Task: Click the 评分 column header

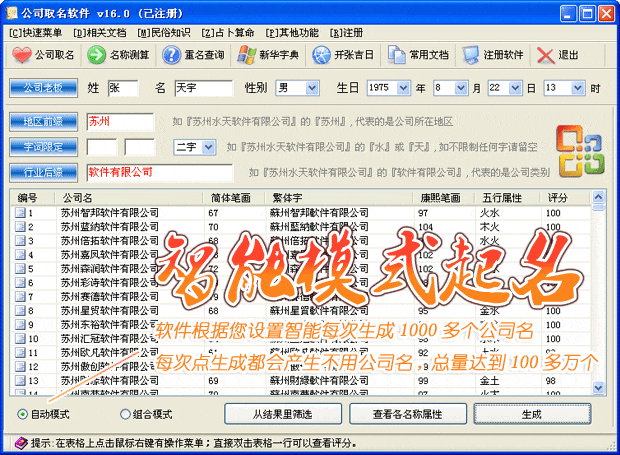Action: click(565, 198)
